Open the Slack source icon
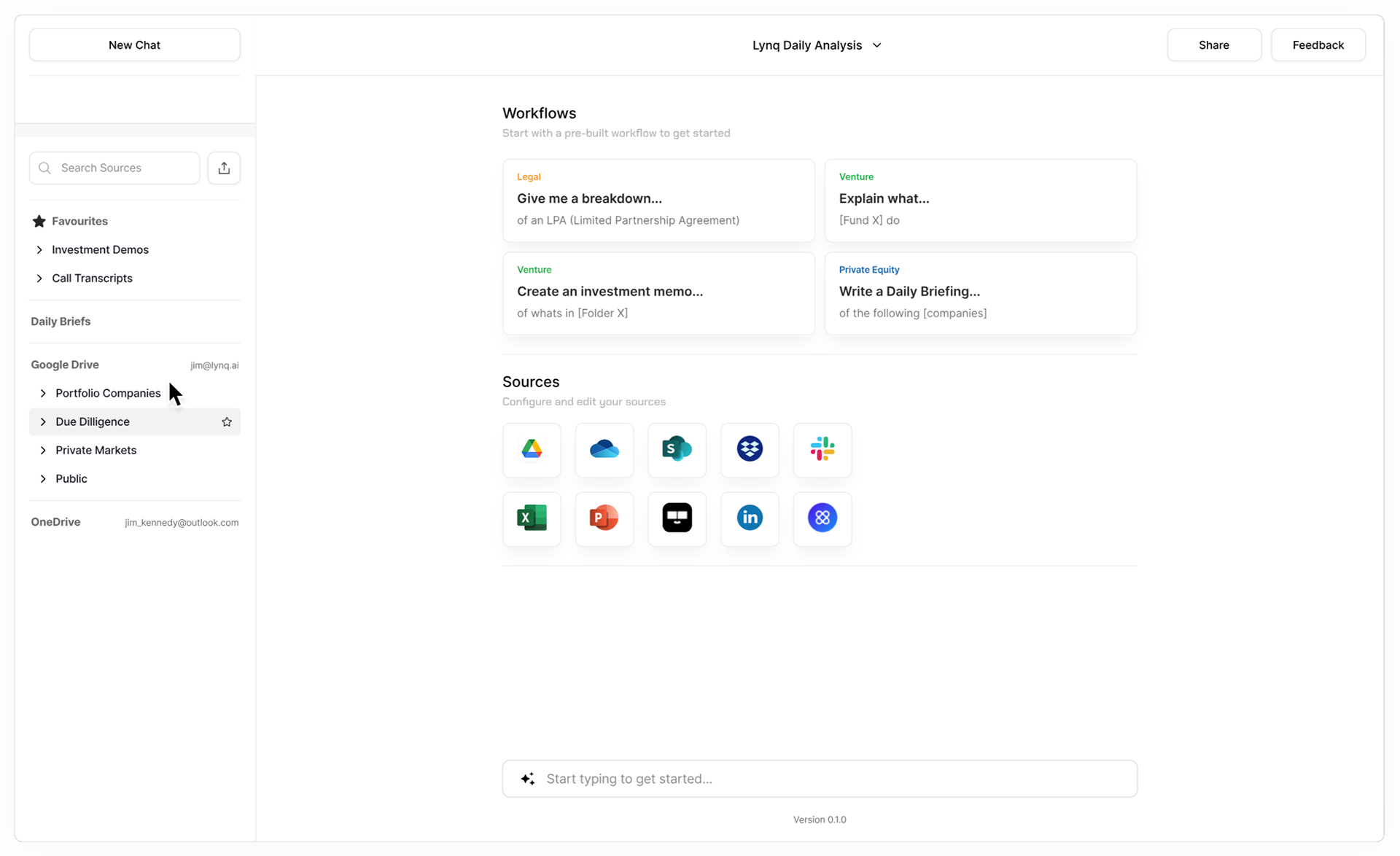The width and height of the screenshot is (1400, 856). 822,449
